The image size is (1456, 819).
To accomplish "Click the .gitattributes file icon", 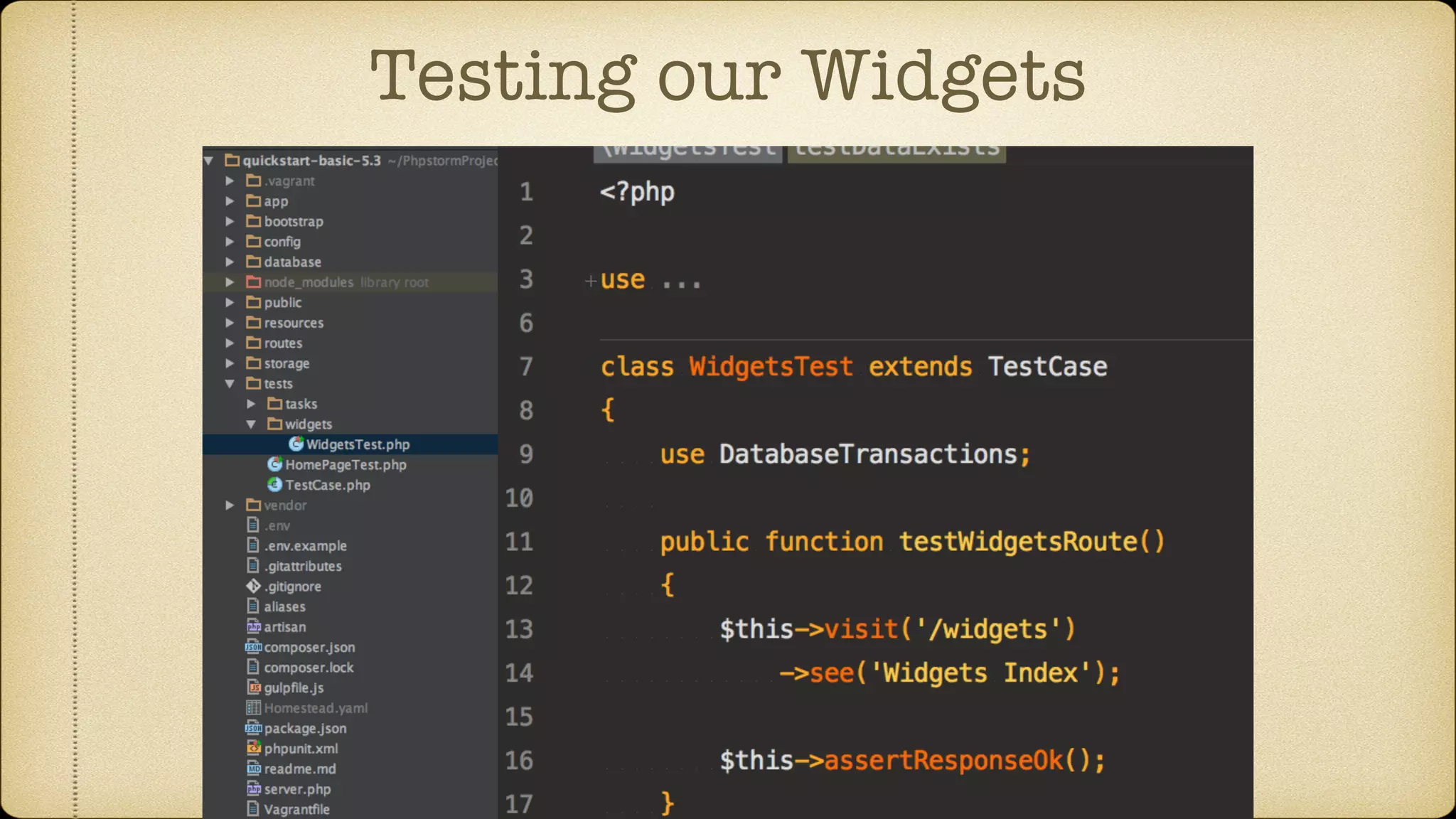I will pyautogui.click(x=253, y=566).
